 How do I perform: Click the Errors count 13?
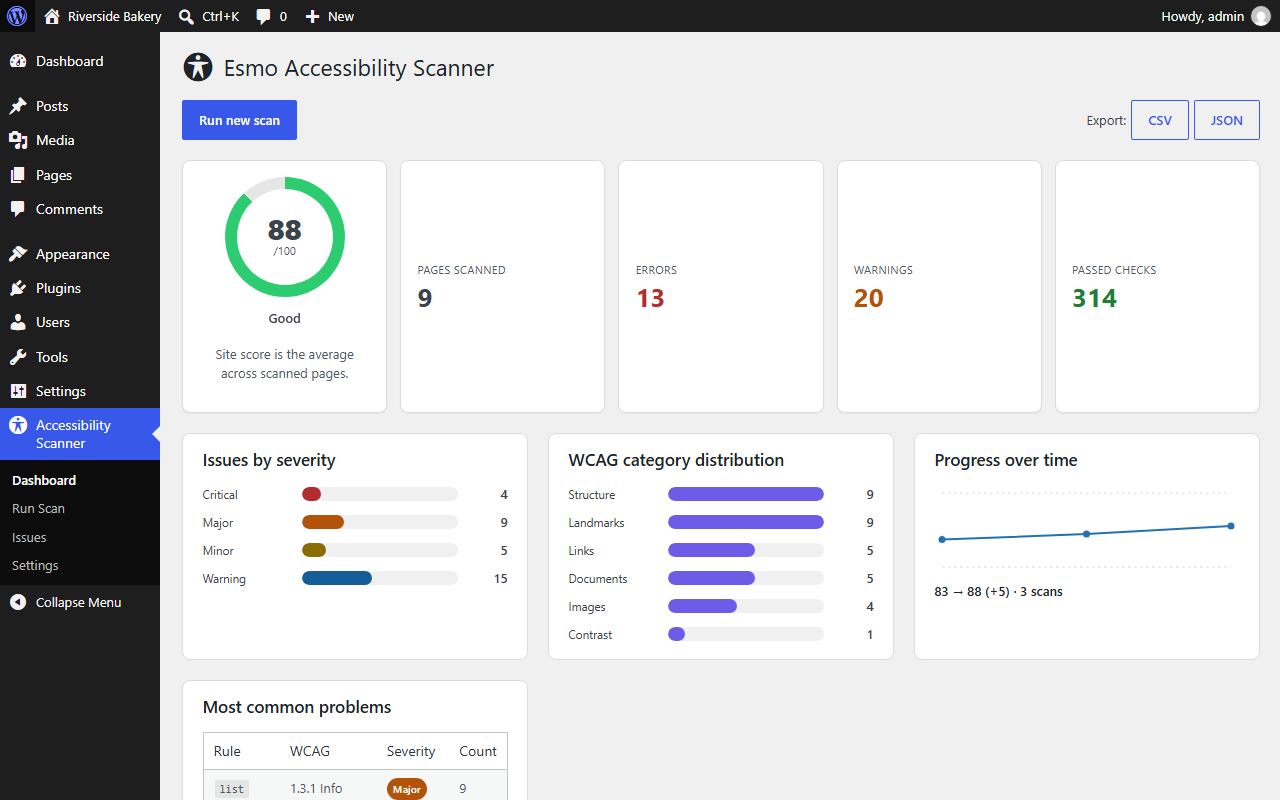650,298
